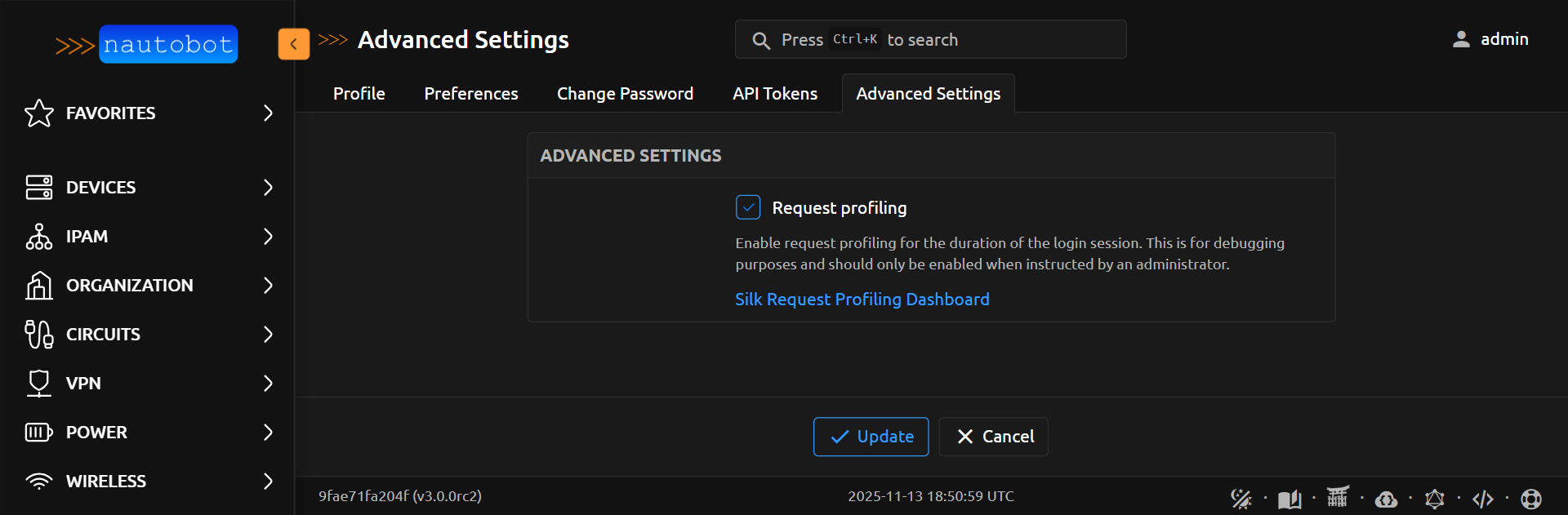Click the help lifebuoy icon
The height and width of the screenshot is (515, 1568).
coord(1531,498)
